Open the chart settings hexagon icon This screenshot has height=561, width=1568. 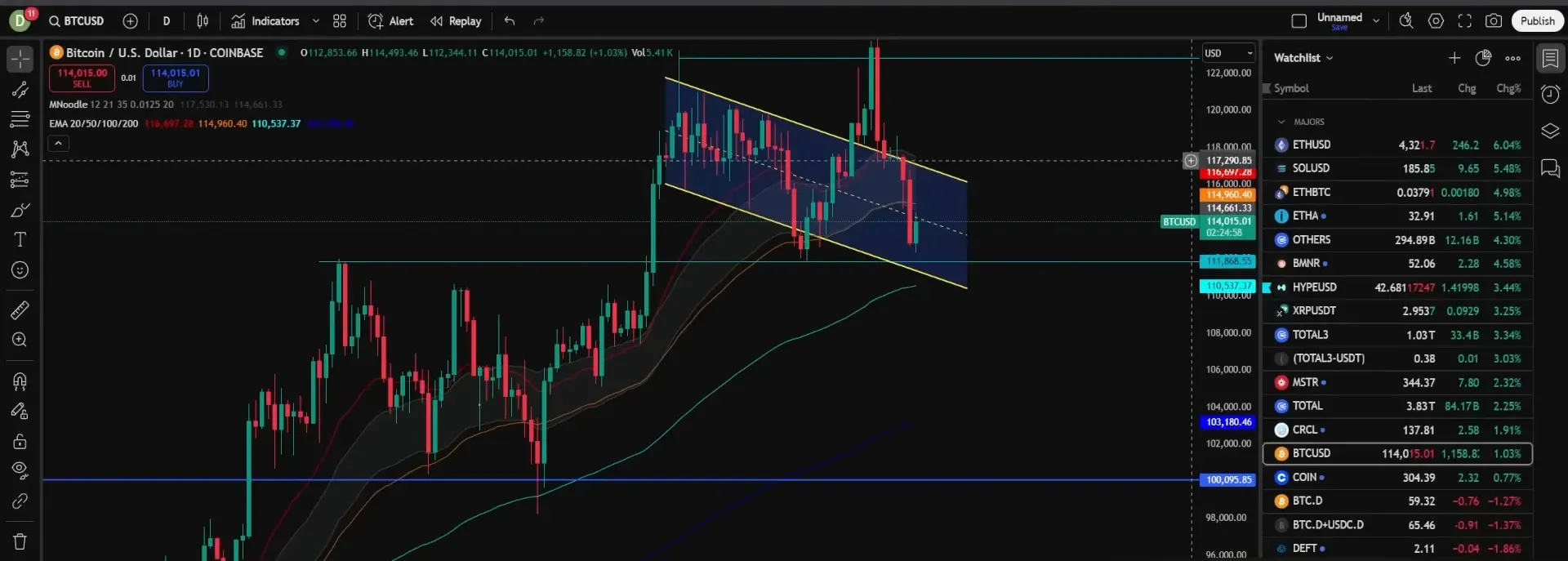tap(1436, 21)
